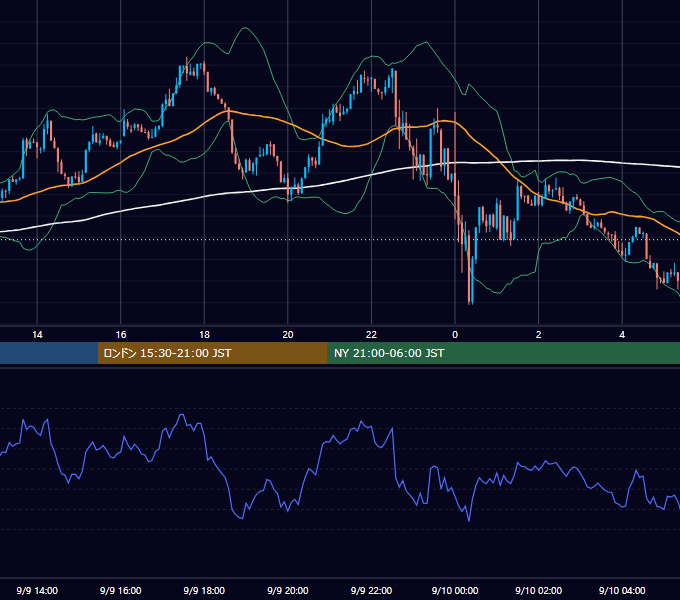Click the 18 hour label on price chart axis
The image size is (680, 600).
204,335
